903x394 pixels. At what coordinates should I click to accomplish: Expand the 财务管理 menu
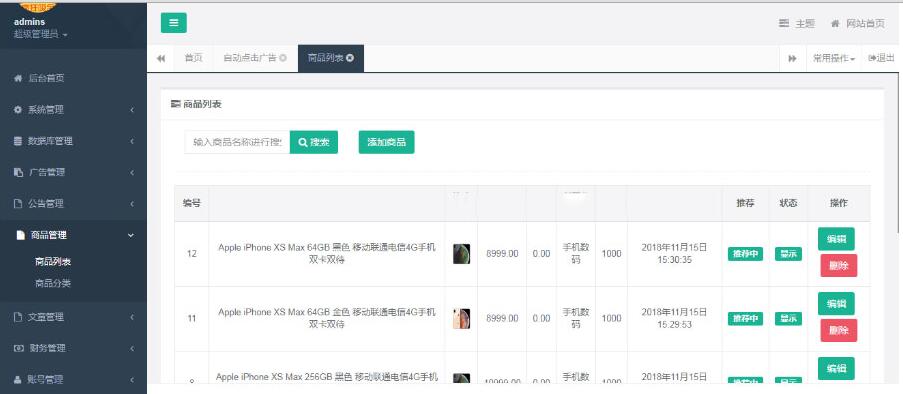coord(73,348)
